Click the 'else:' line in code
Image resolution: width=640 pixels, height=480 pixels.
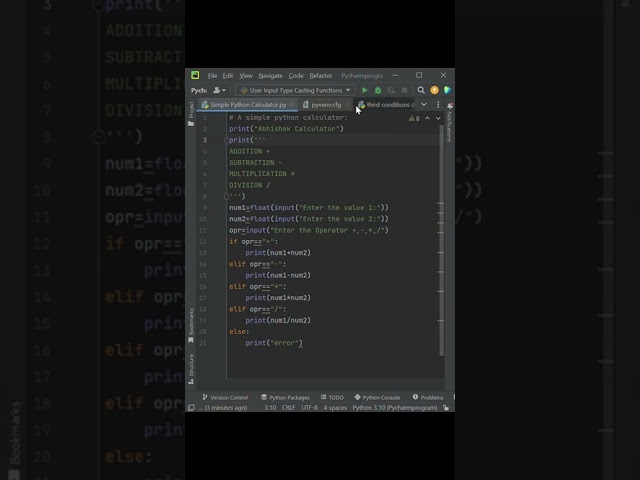[x=239, y=332]
